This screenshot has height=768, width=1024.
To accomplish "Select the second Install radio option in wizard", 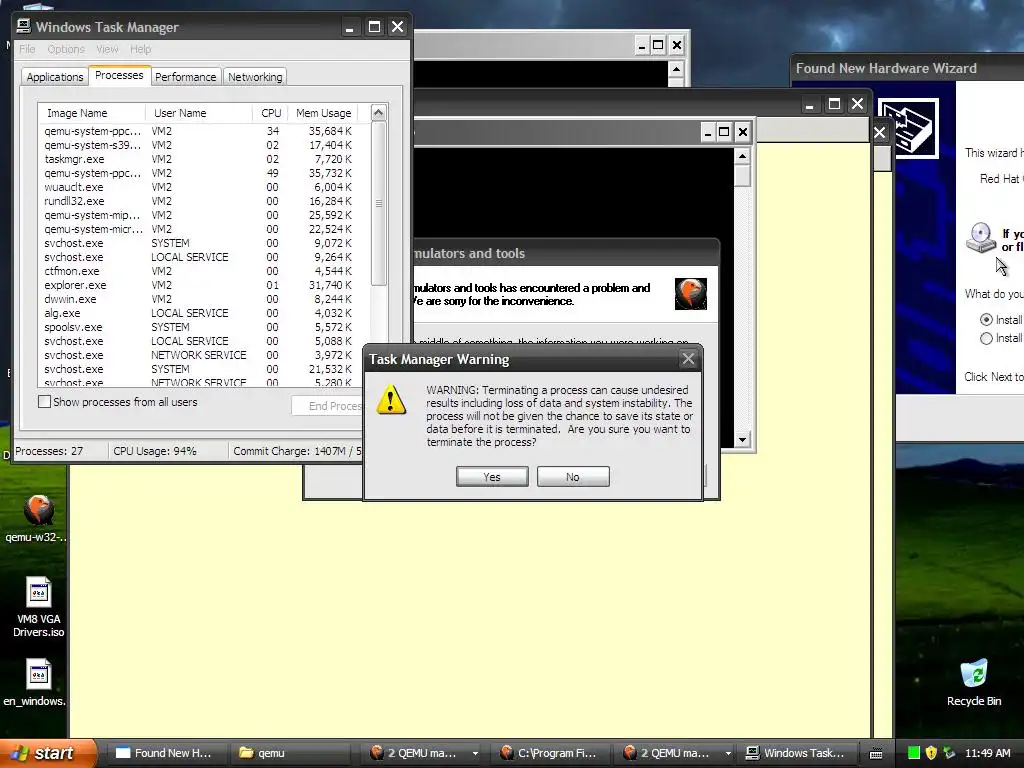I will (x=986, y=338).
